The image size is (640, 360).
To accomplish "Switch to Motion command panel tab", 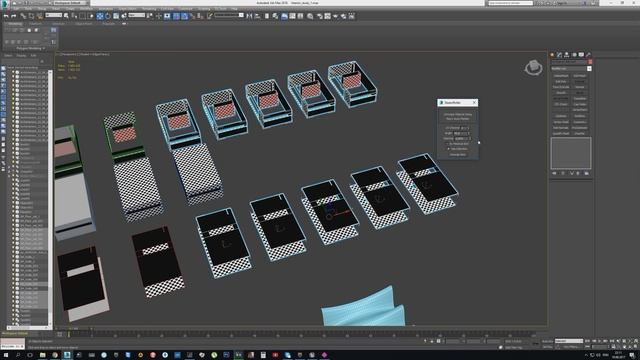I will (574, 55).
